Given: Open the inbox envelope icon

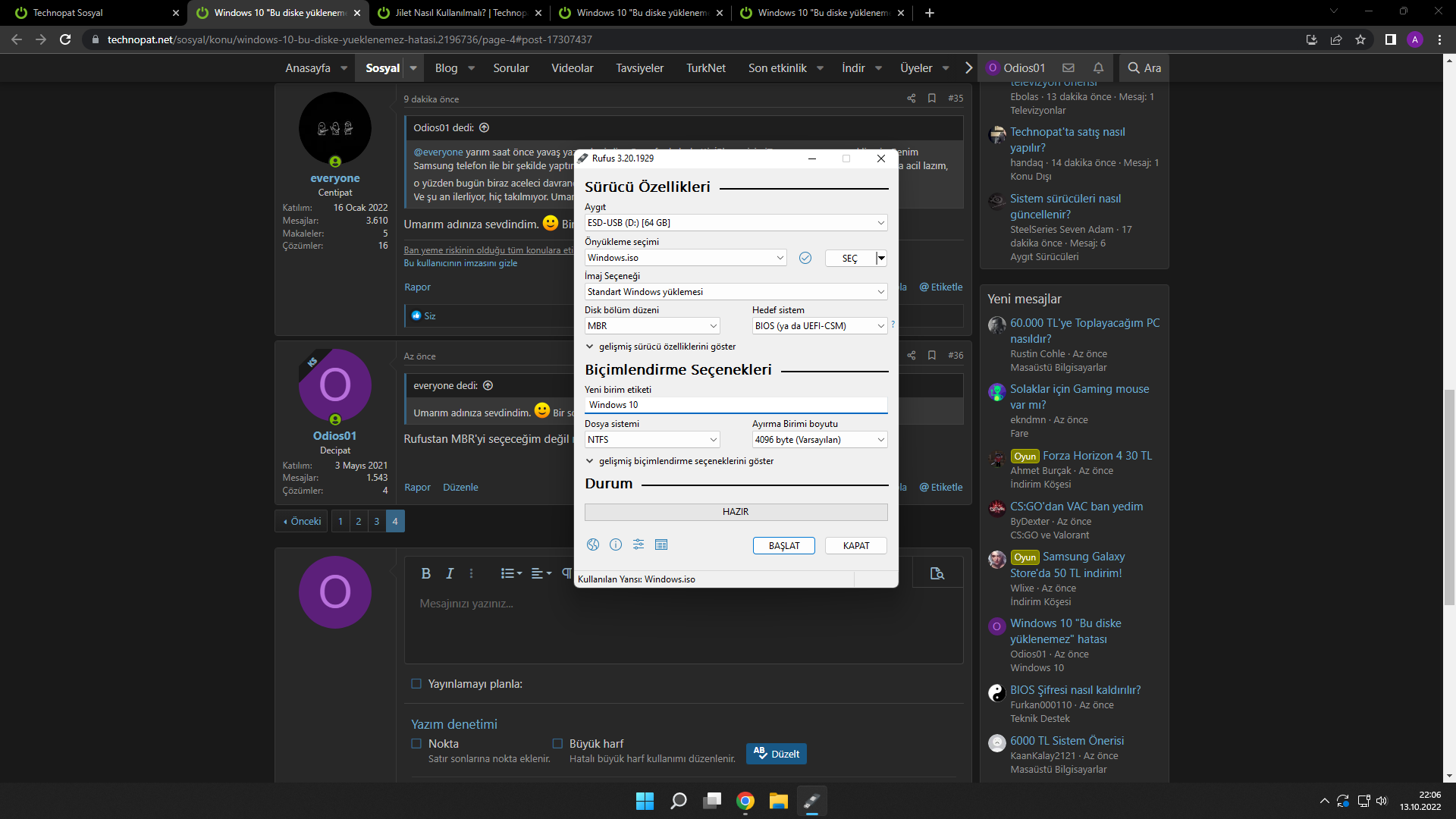Looking at the screenshot, I should [x=1068, y=67].
